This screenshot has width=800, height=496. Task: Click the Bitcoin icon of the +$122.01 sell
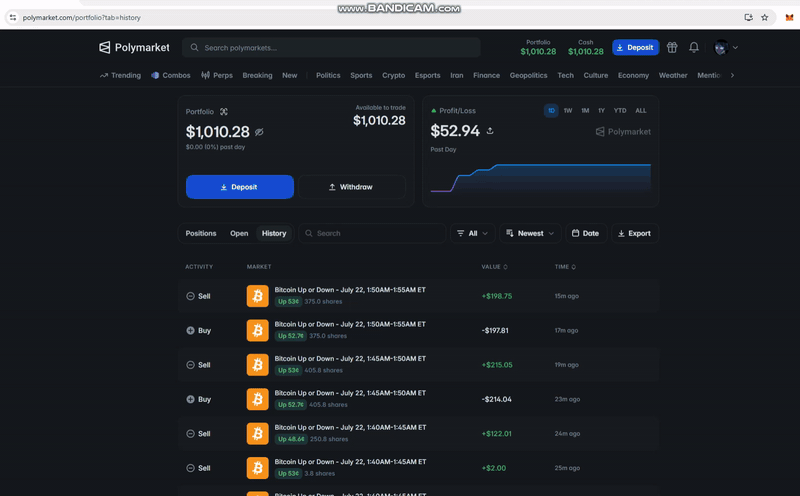tap(258, 433)
